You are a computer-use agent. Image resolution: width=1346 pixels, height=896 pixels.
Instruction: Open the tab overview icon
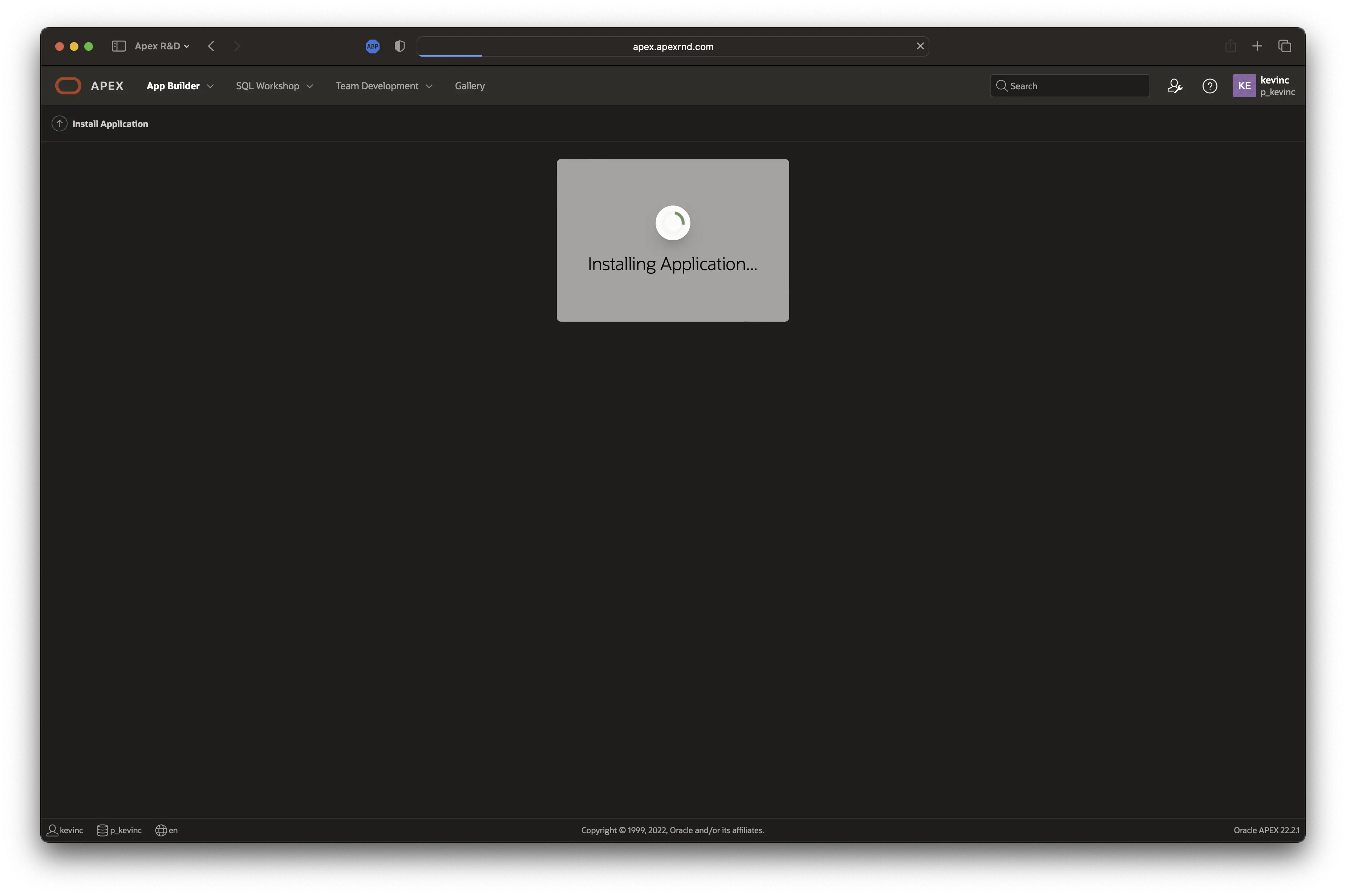pos(1284,46)
